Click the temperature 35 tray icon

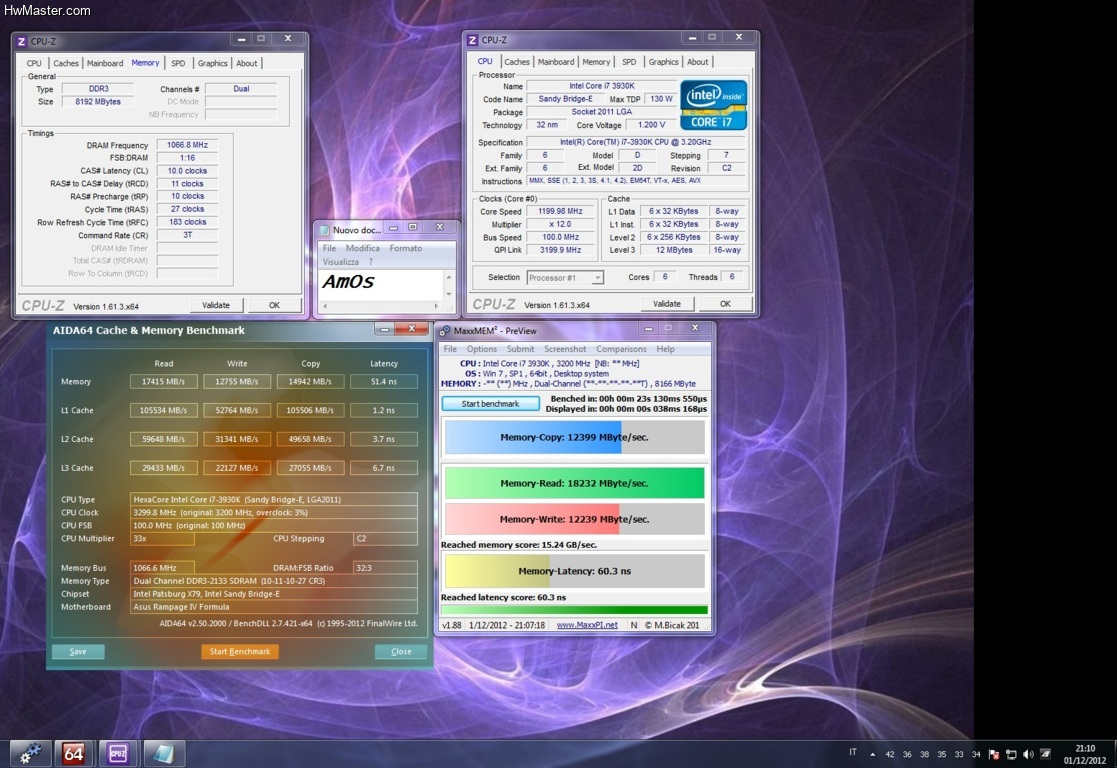pos(942,754)
